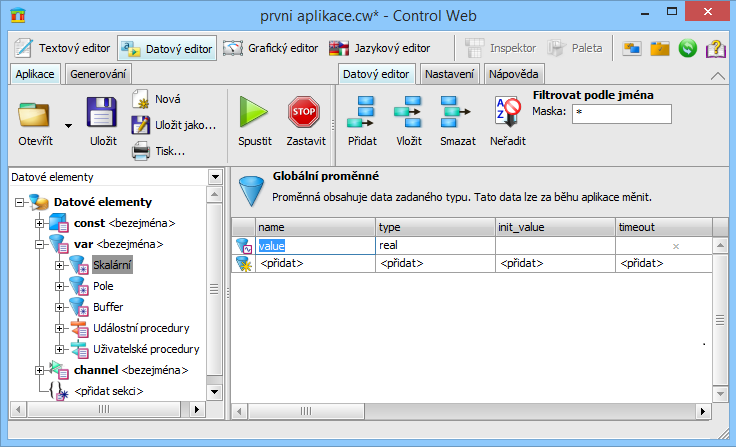The image size is (736, 447).
Task: Expand the const section in tree
Action: point(38,222)
